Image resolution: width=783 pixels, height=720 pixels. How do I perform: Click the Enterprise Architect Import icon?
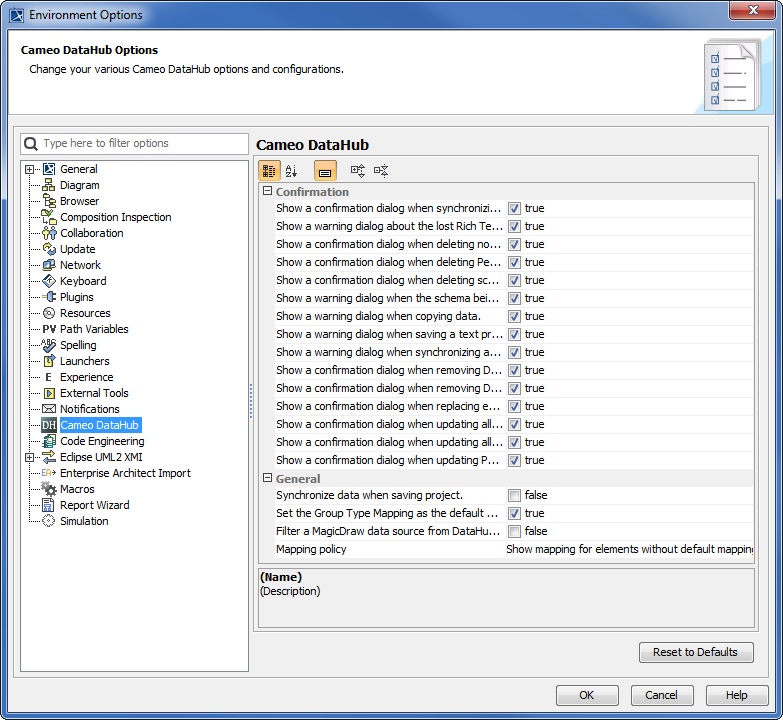click(48, 473)
